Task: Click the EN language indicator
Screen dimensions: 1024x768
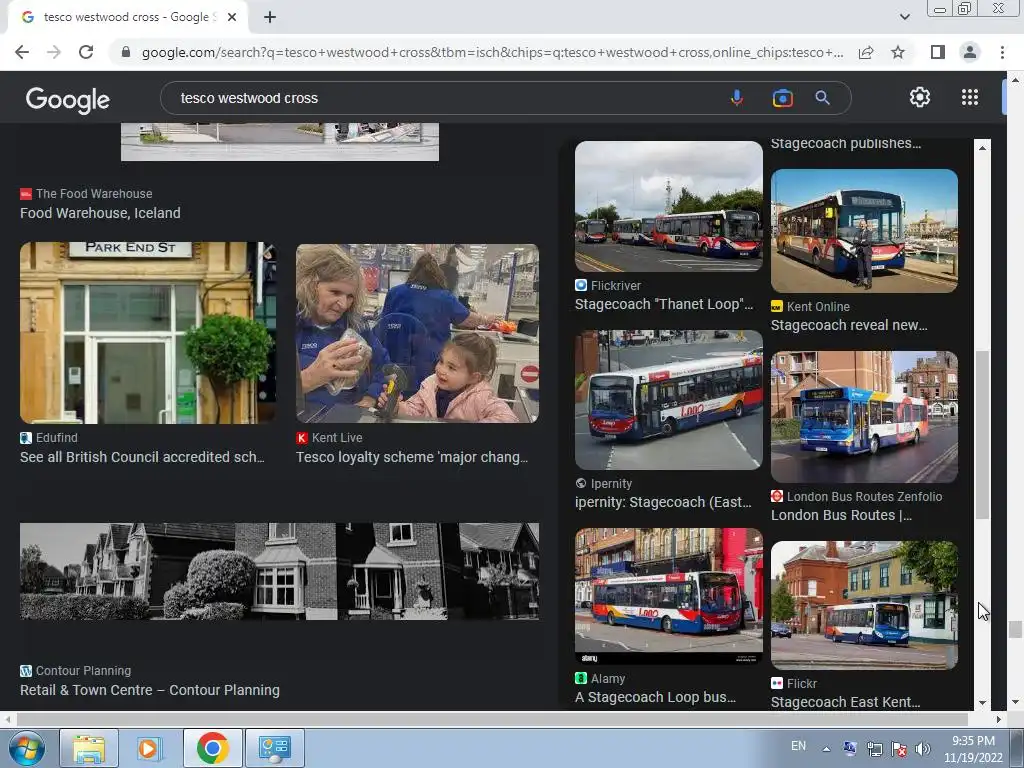Action: point(798,746)
